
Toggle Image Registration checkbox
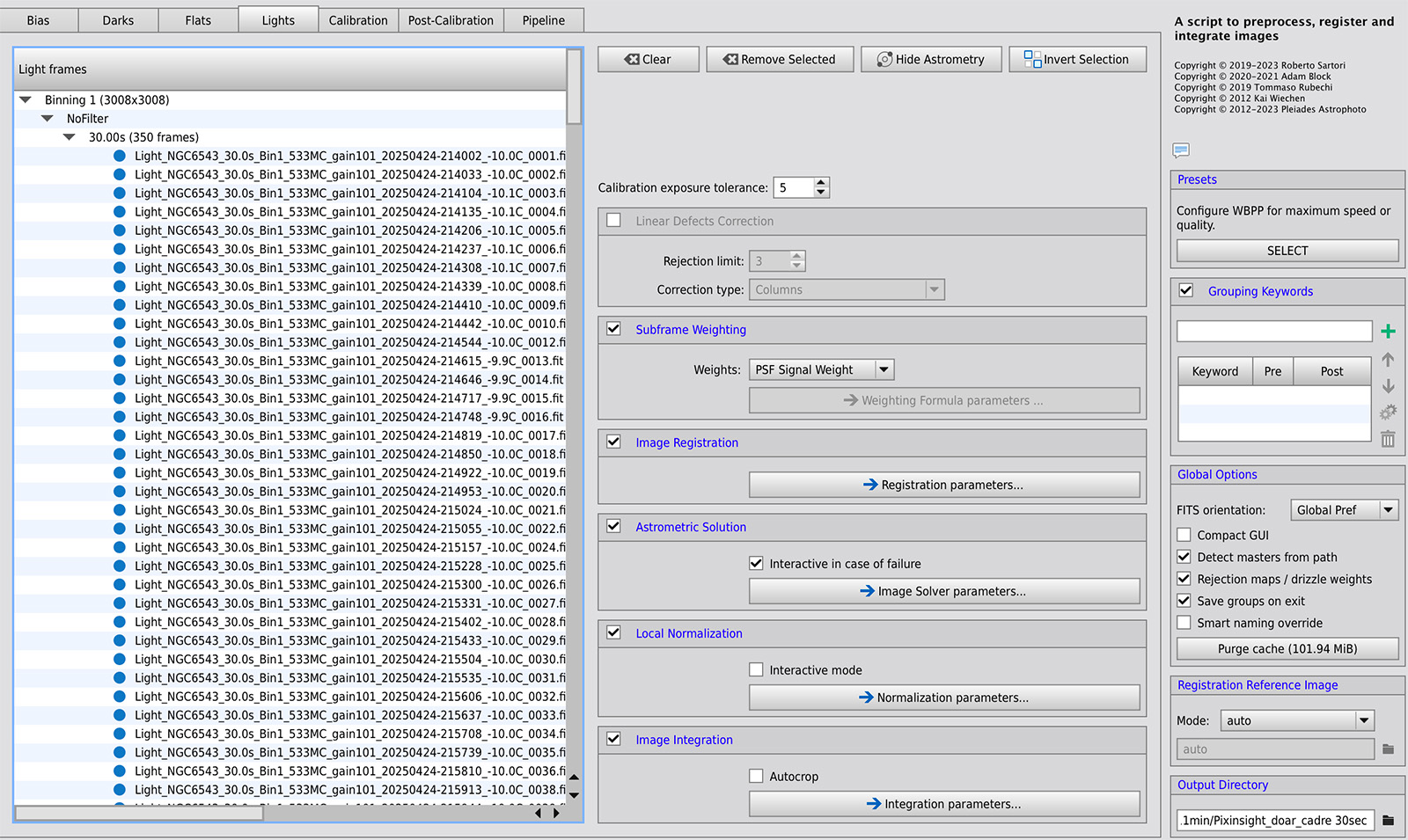pyautogui.click(x=613, y=442)
